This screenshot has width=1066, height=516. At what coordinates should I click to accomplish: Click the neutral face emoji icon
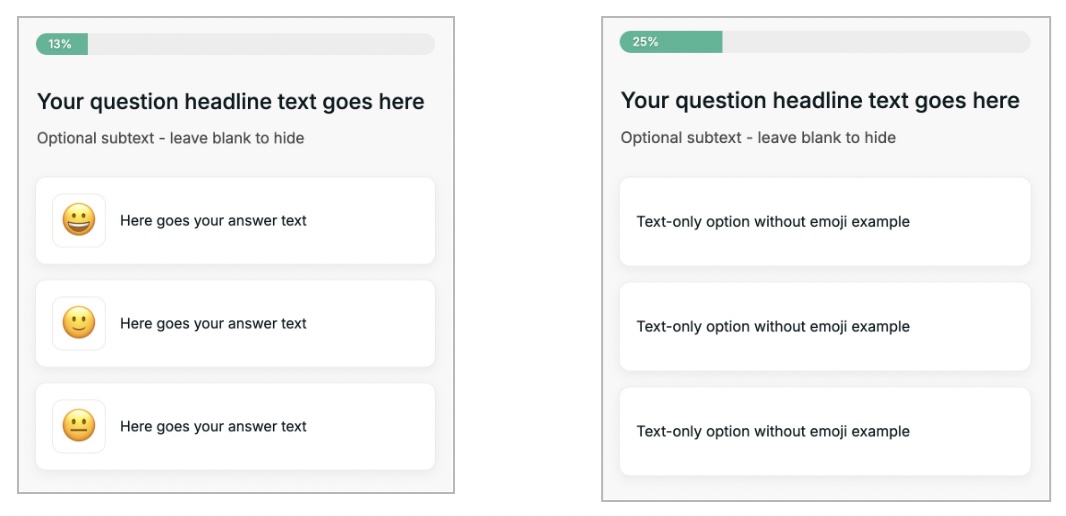pyautogui.click(x=79, y=426)
